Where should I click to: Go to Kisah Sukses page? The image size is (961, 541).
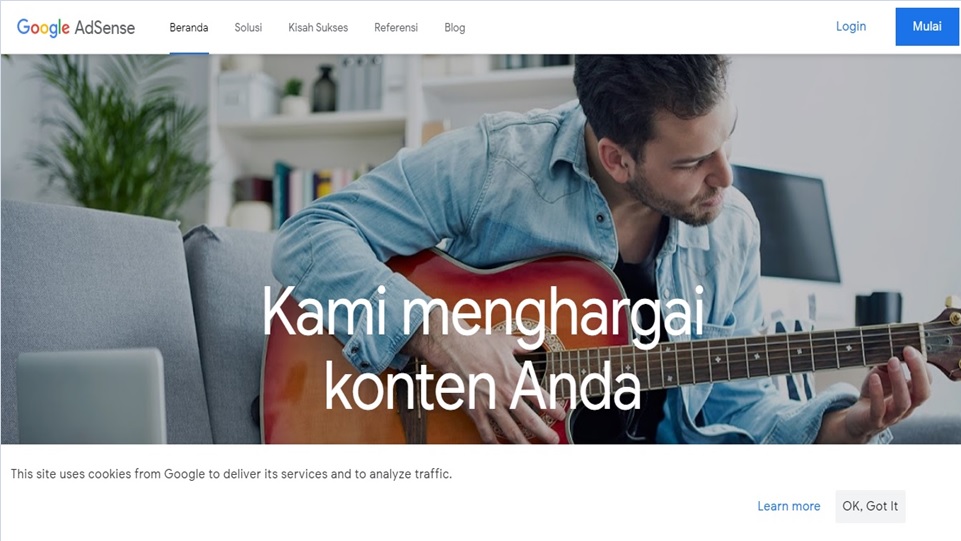(318, 28)
